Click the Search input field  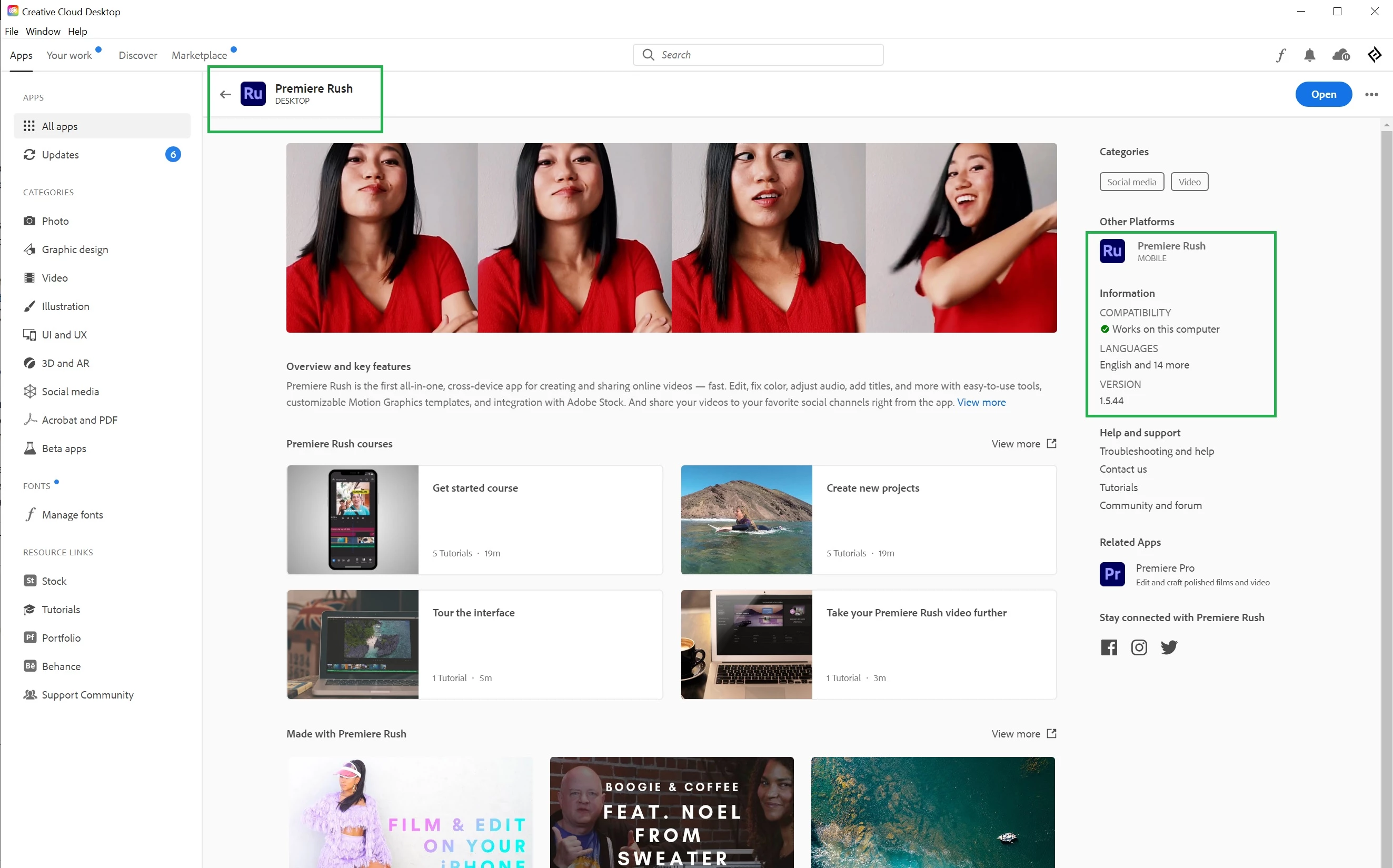pos(758,55)
